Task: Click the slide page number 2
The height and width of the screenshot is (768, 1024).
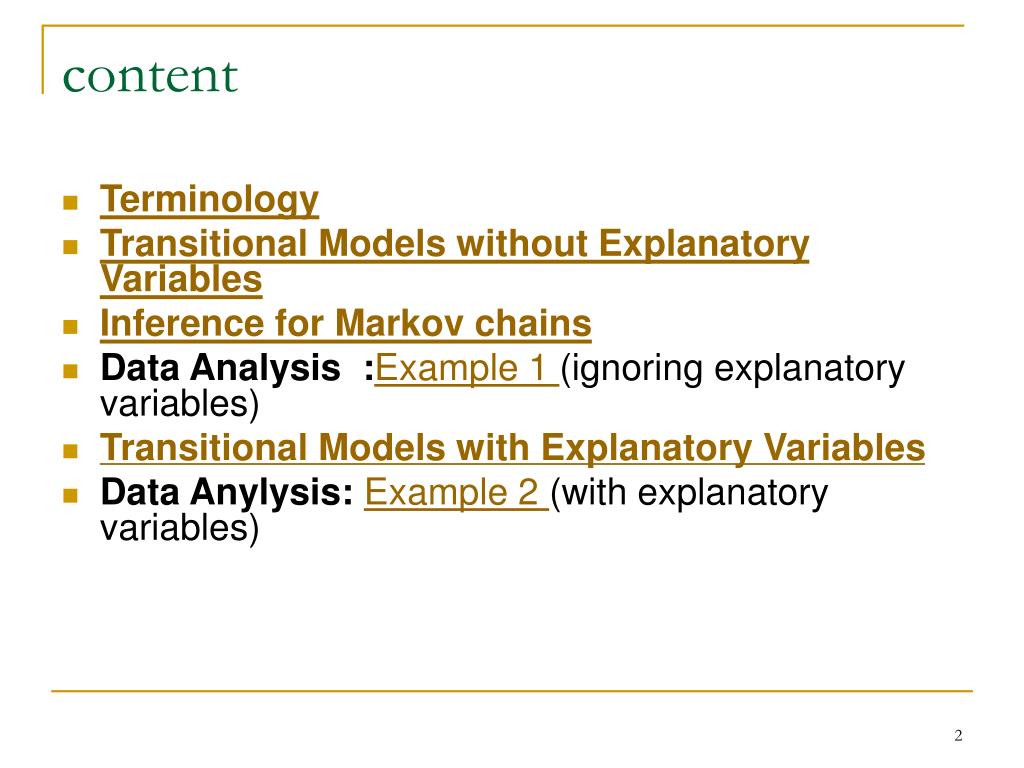Action: coord(958,735)
